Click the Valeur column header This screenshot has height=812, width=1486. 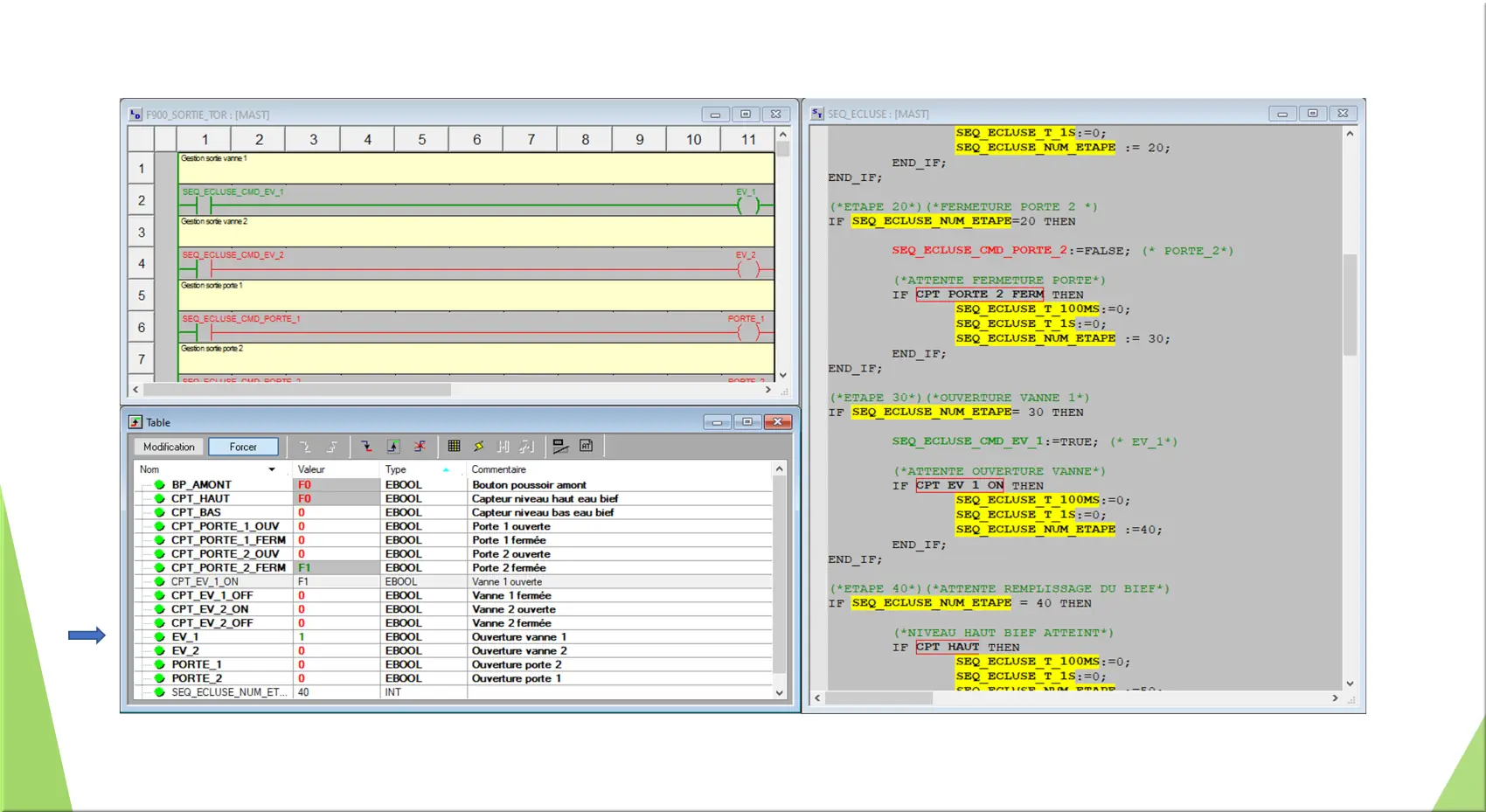[336, 469]
